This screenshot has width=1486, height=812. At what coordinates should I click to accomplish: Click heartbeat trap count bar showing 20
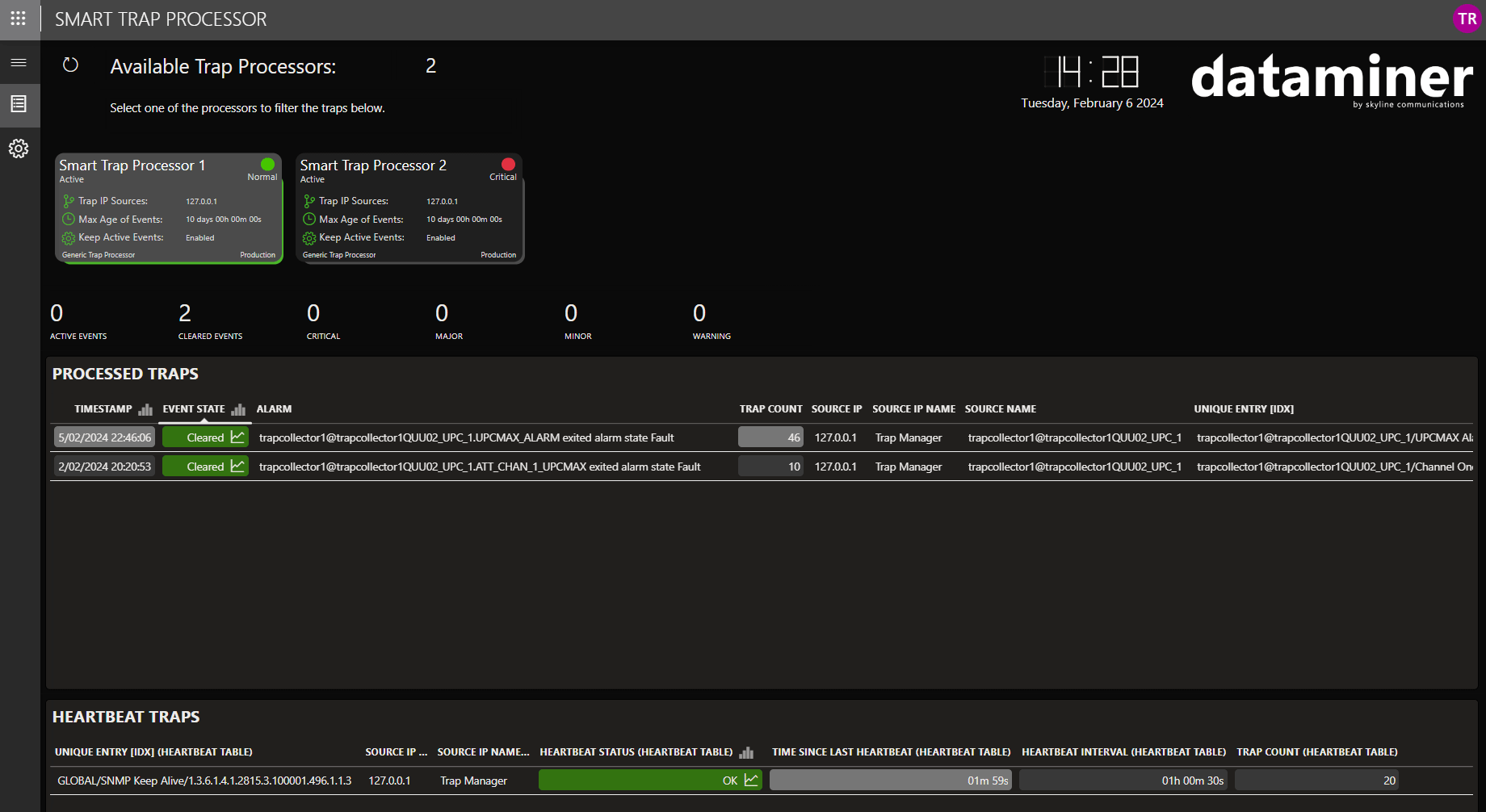(x=1316, y=780)
